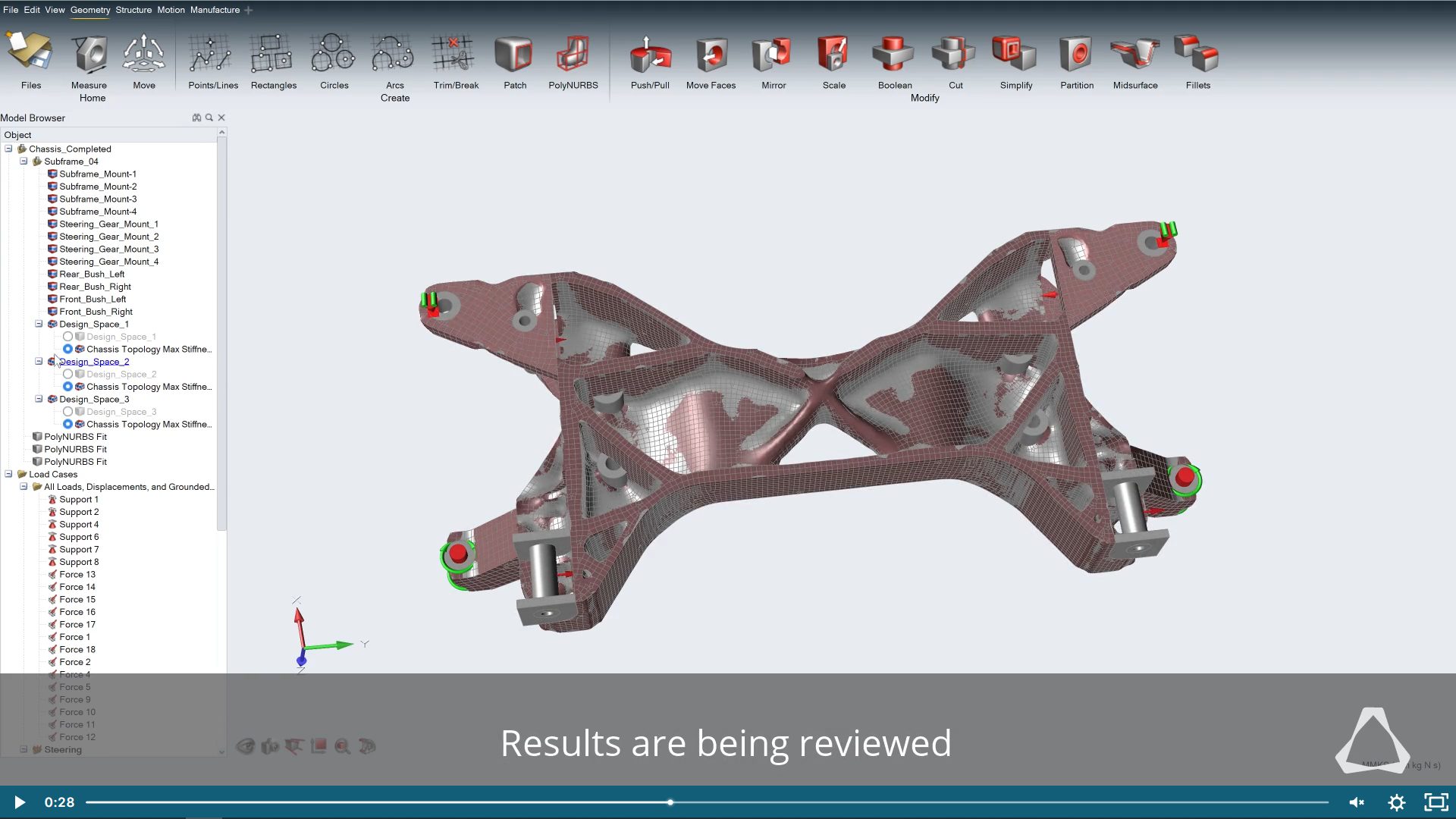
Task: Click the Model Browser search icon
Action: [209, 118]
